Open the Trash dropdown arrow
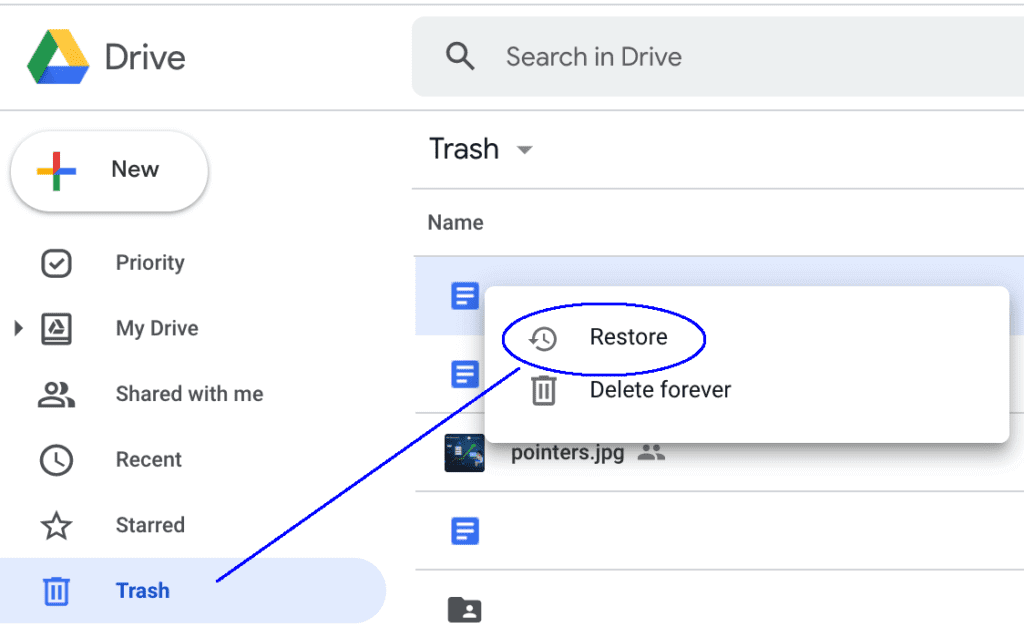This screenshot has width=1024, height=638. point(525,149)
